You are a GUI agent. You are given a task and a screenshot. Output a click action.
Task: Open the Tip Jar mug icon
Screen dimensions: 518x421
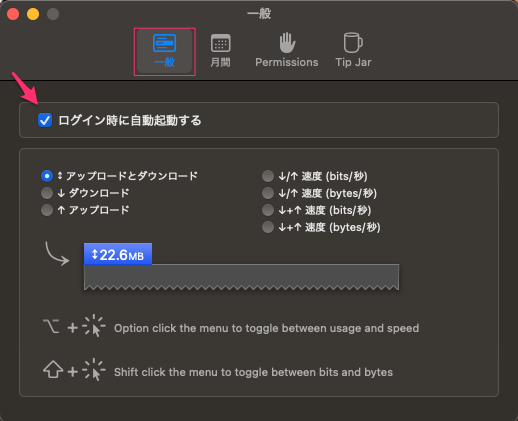pos(353,43)
